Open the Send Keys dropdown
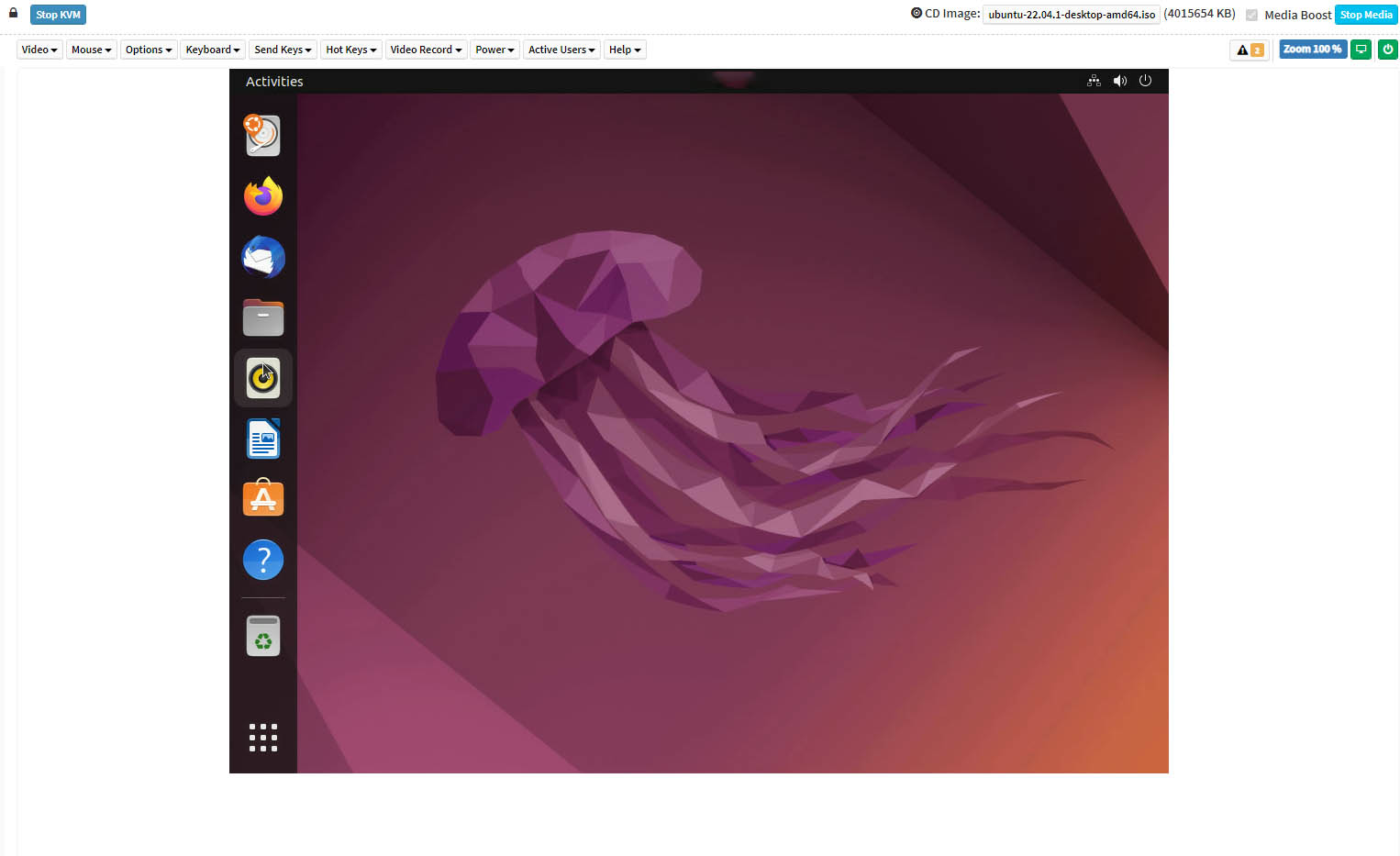The width and height of the screenshot is (1400, 856). [x=283, y=50]
